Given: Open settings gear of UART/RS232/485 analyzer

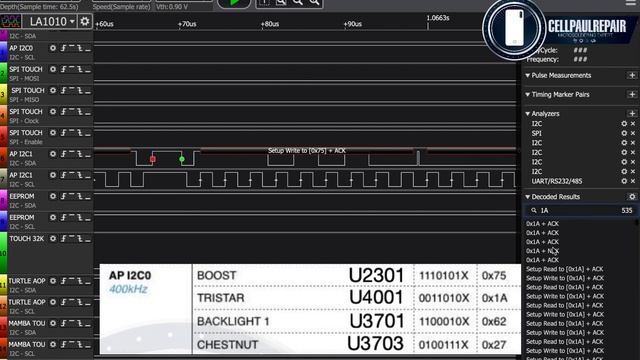Looking at the screenshot, I should 624,181.
